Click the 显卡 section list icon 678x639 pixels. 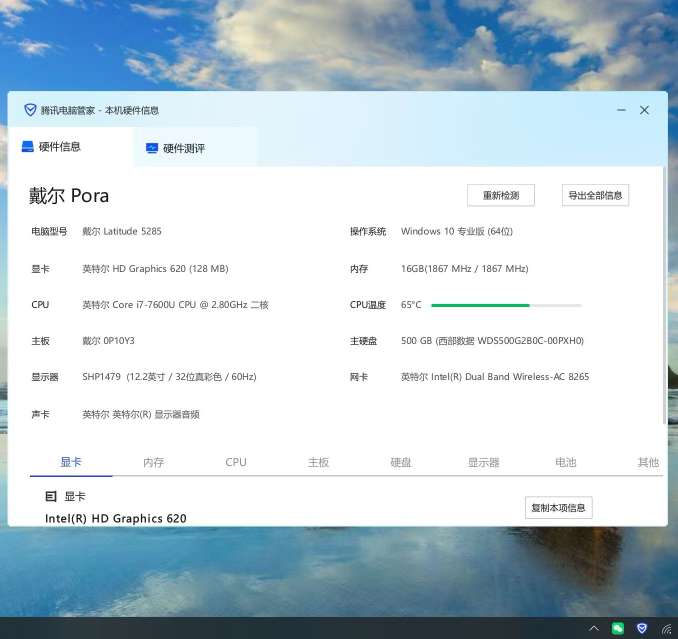51,496
